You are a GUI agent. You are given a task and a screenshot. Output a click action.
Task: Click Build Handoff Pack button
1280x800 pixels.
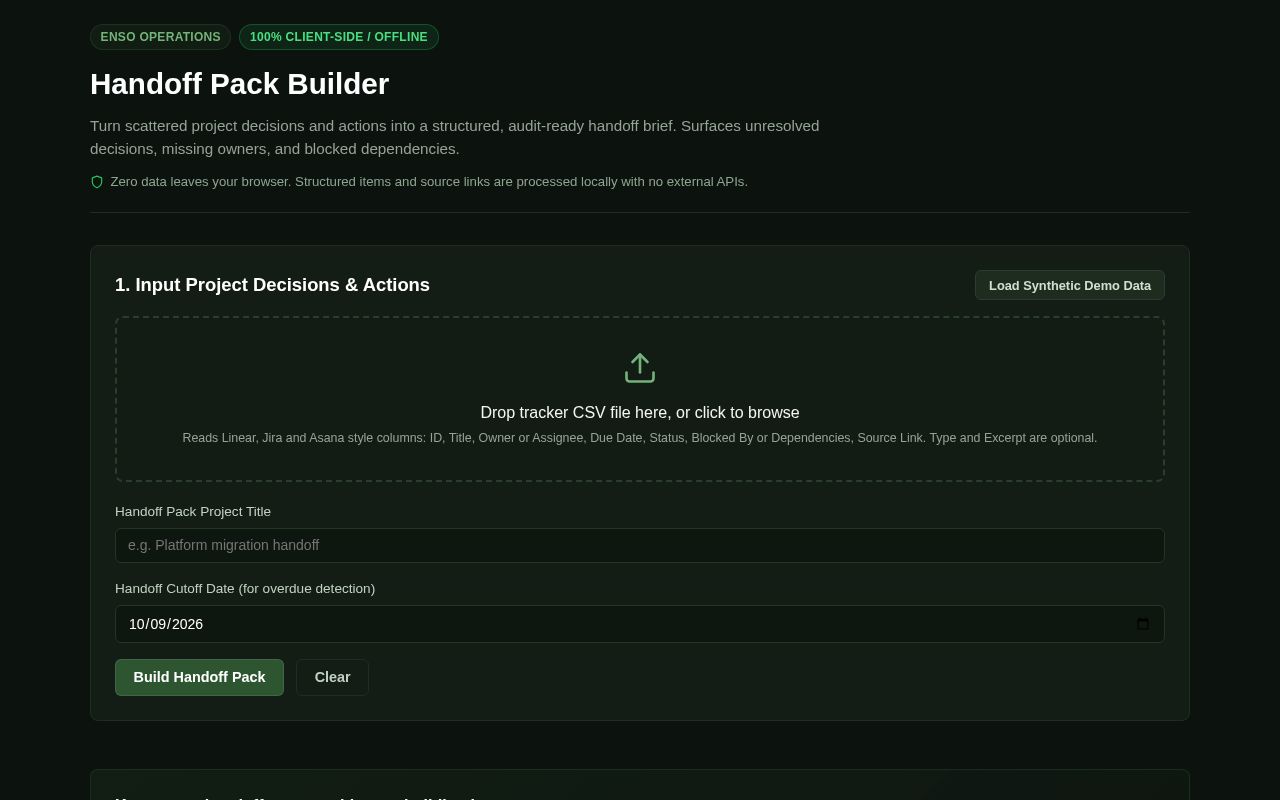click(x=199, y=677)
